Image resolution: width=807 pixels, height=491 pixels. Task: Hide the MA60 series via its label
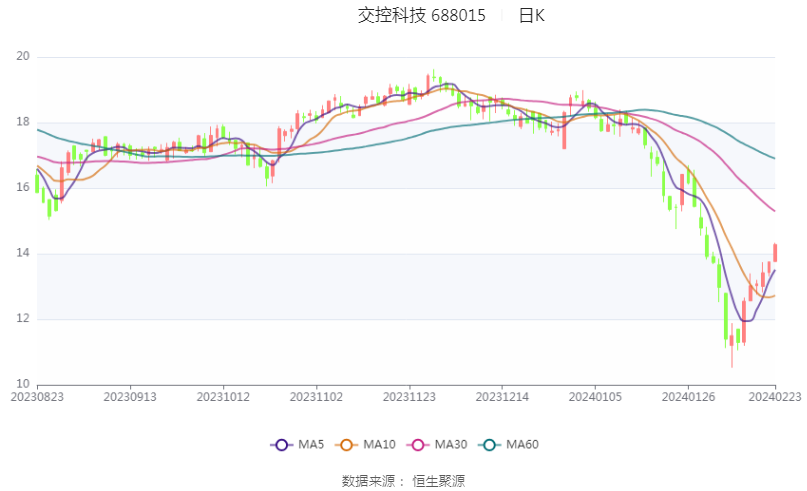pos(522,445)
